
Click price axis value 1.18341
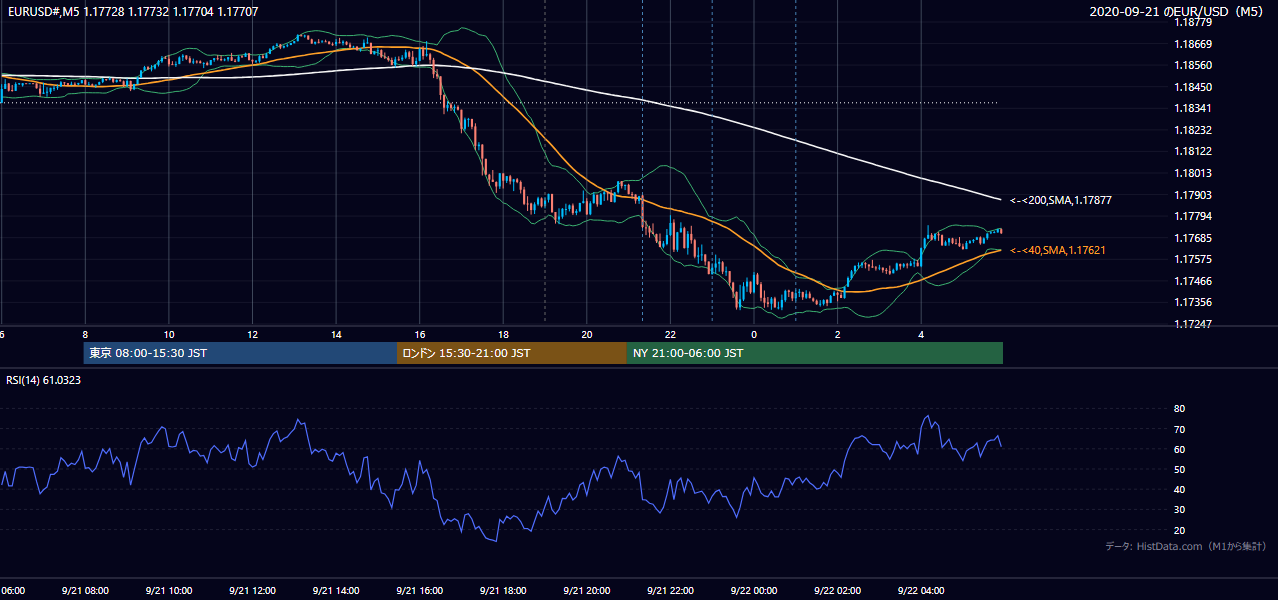coord(1193,108)
